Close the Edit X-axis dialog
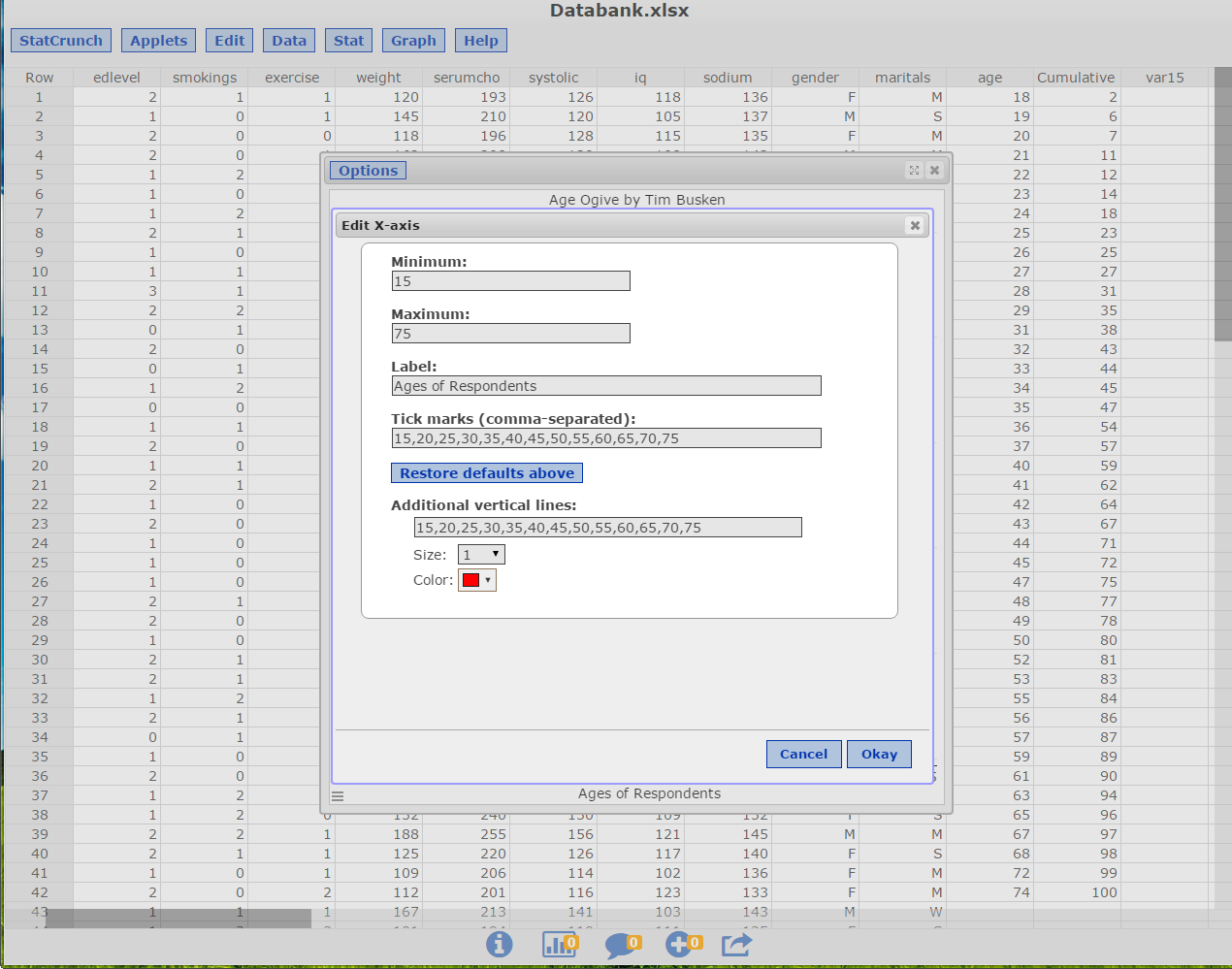The image size is (1232, 969). [x=915, y=225]
